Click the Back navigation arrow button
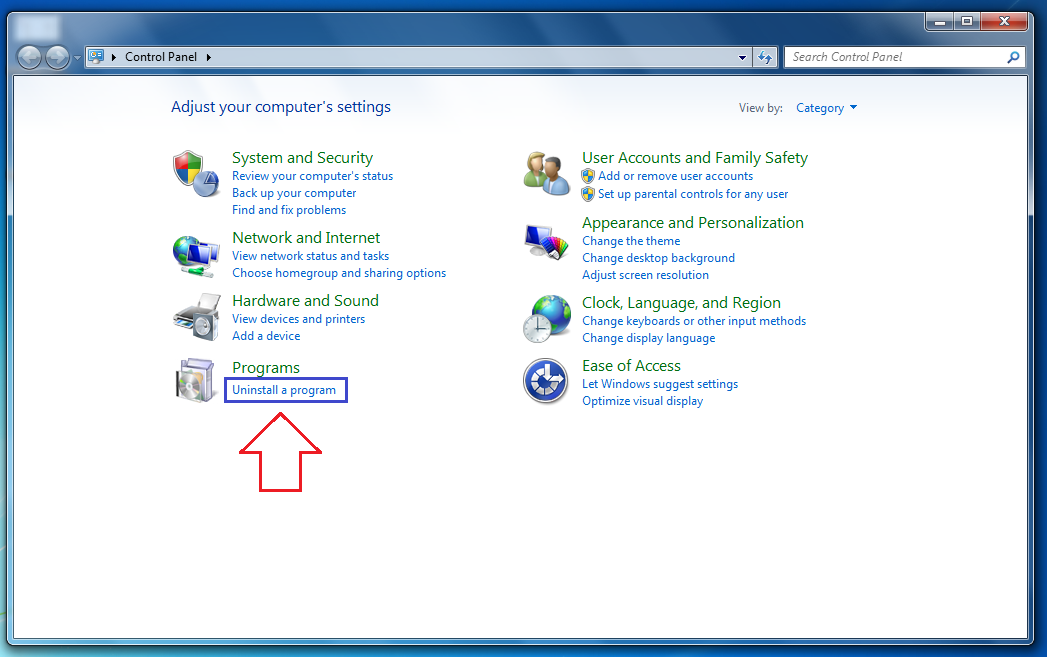The image size is (1047, 657). pos(29,57)
